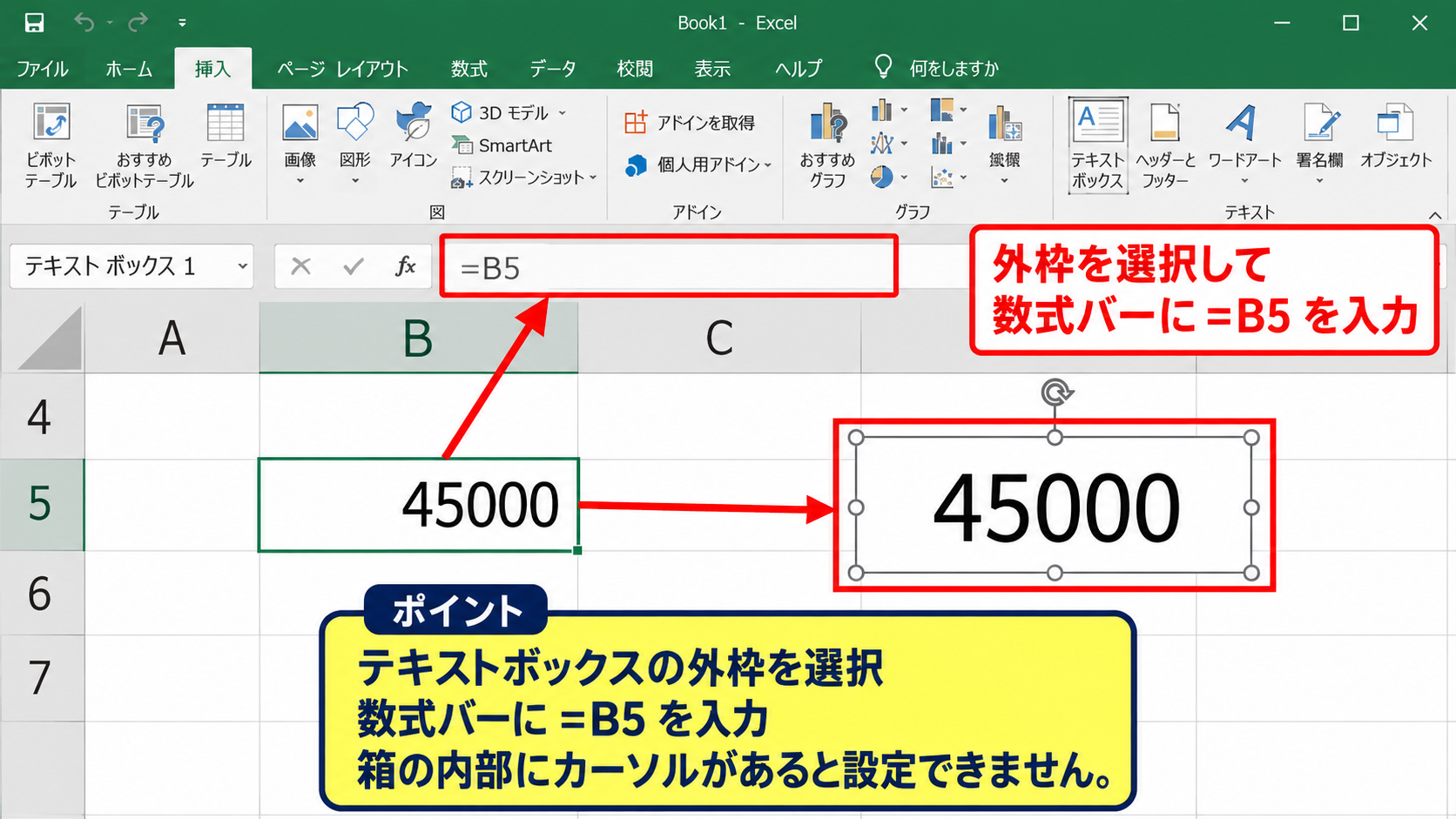Open the Review (校閲) tab
Viewport: 1456px width, 819px height.
[x=634, y=69]
